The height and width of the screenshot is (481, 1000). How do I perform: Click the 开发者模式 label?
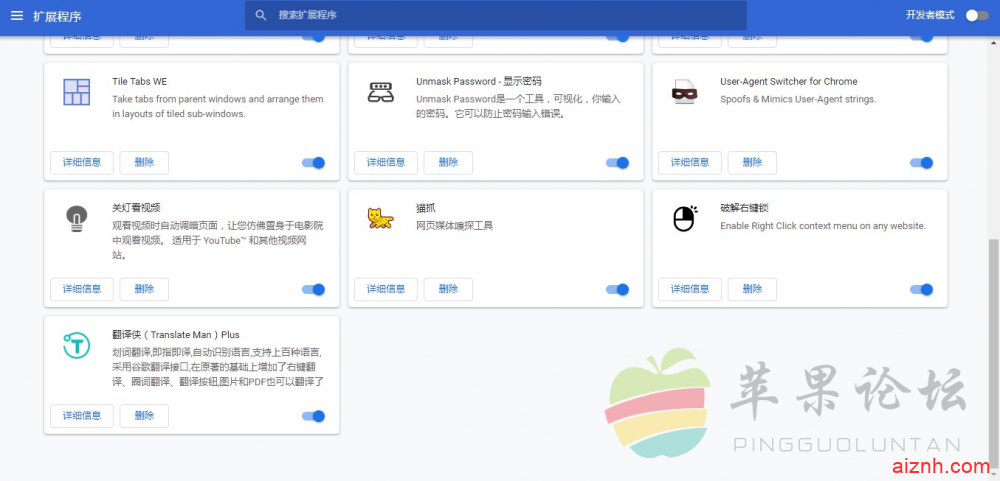click(930, 15)
